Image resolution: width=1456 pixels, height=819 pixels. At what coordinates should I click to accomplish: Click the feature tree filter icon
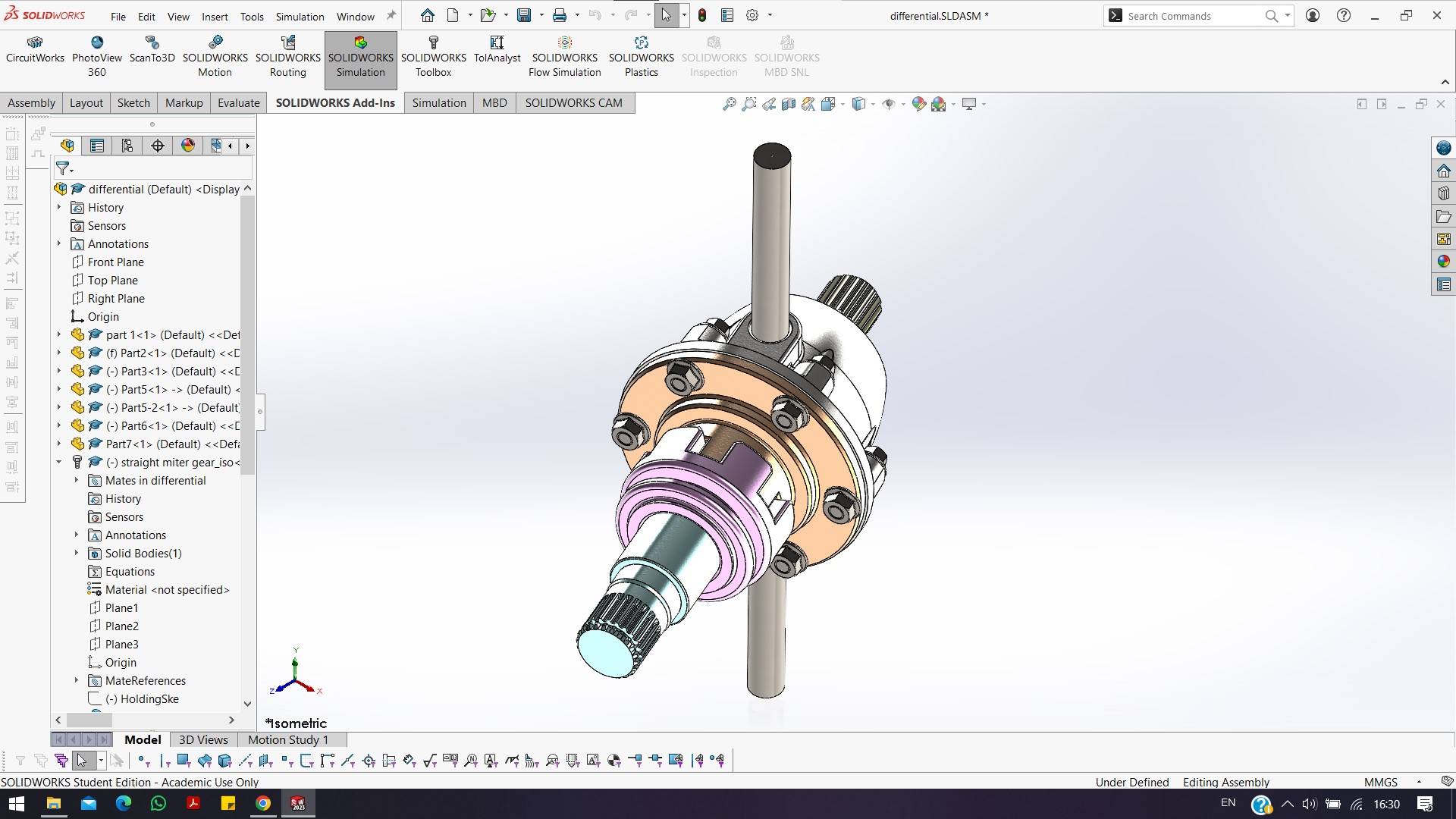(64, 168)
